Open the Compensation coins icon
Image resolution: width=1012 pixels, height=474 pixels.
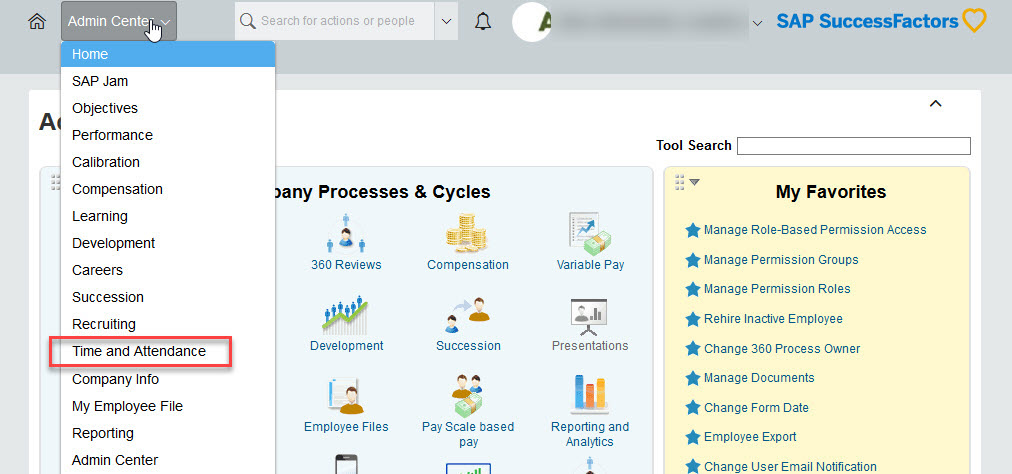tap(467, 234)
